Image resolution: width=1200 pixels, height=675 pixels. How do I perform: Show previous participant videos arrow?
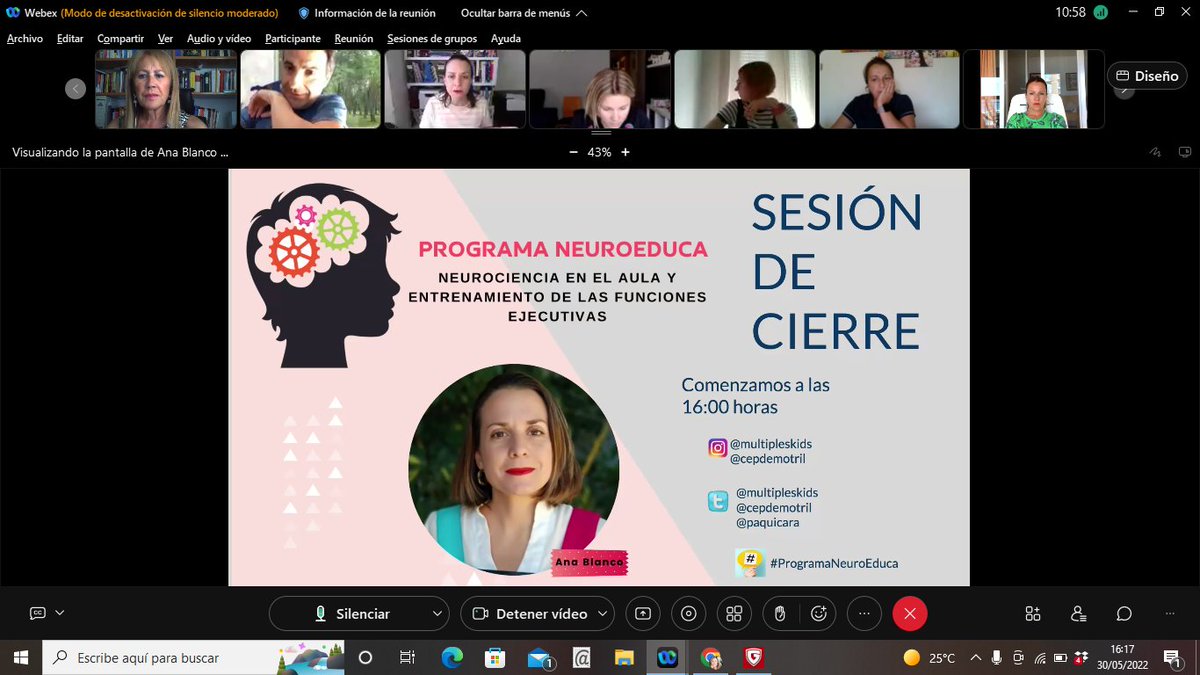(x=76, y=88)
